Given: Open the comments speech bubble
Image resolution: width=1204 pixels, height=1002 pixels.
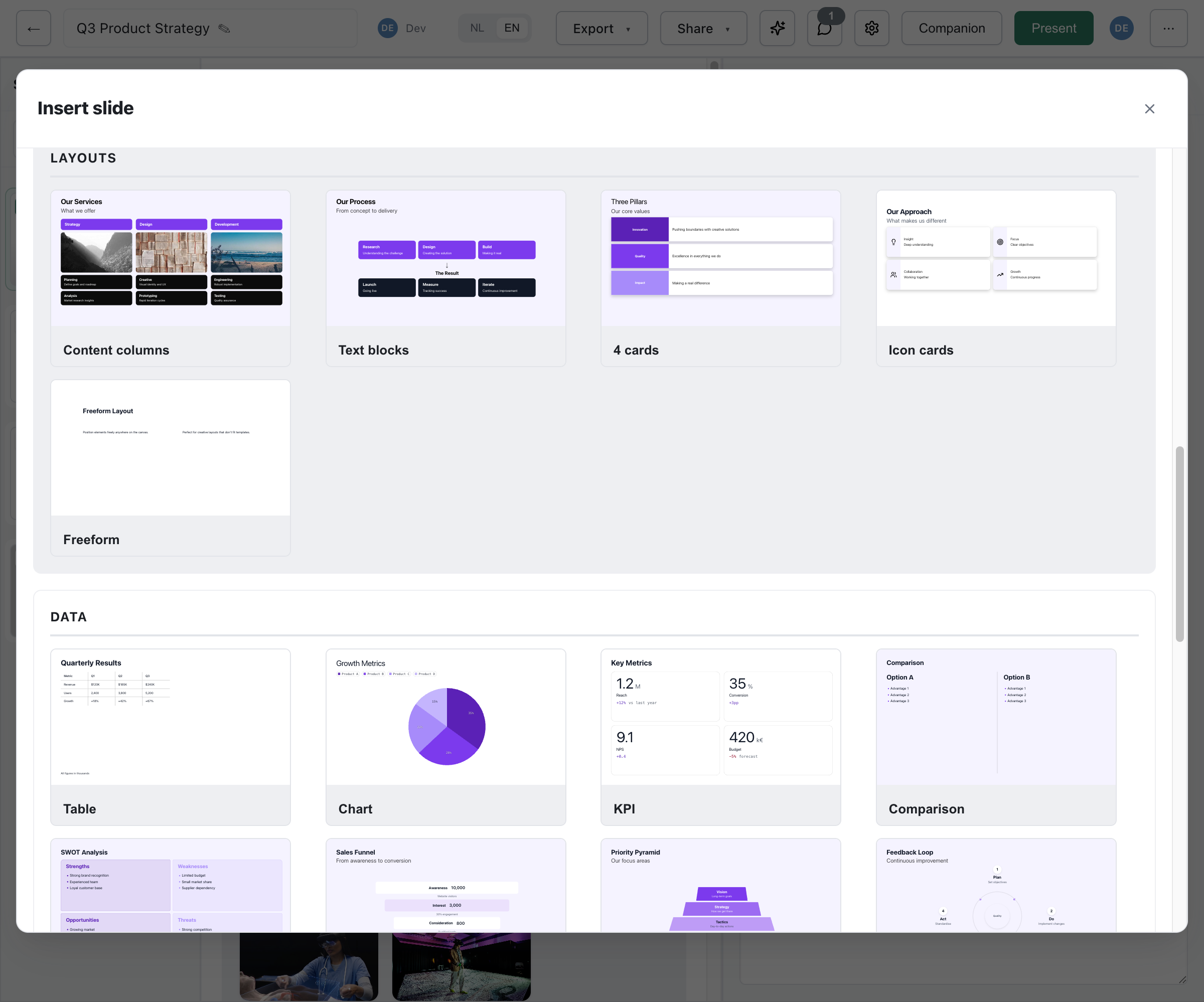Looking at the screenshot, I should tap(824, 28).
